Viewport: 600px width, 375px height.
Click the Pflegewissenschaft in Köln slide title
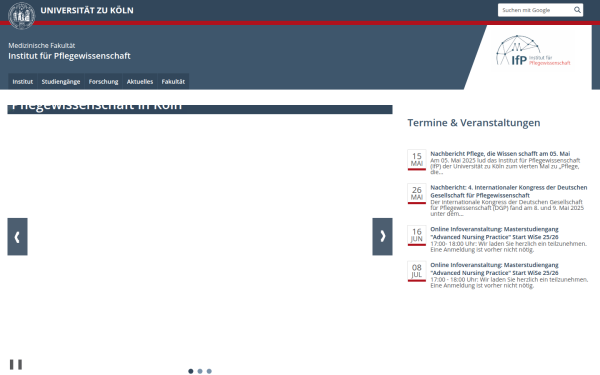pos(97,107)
